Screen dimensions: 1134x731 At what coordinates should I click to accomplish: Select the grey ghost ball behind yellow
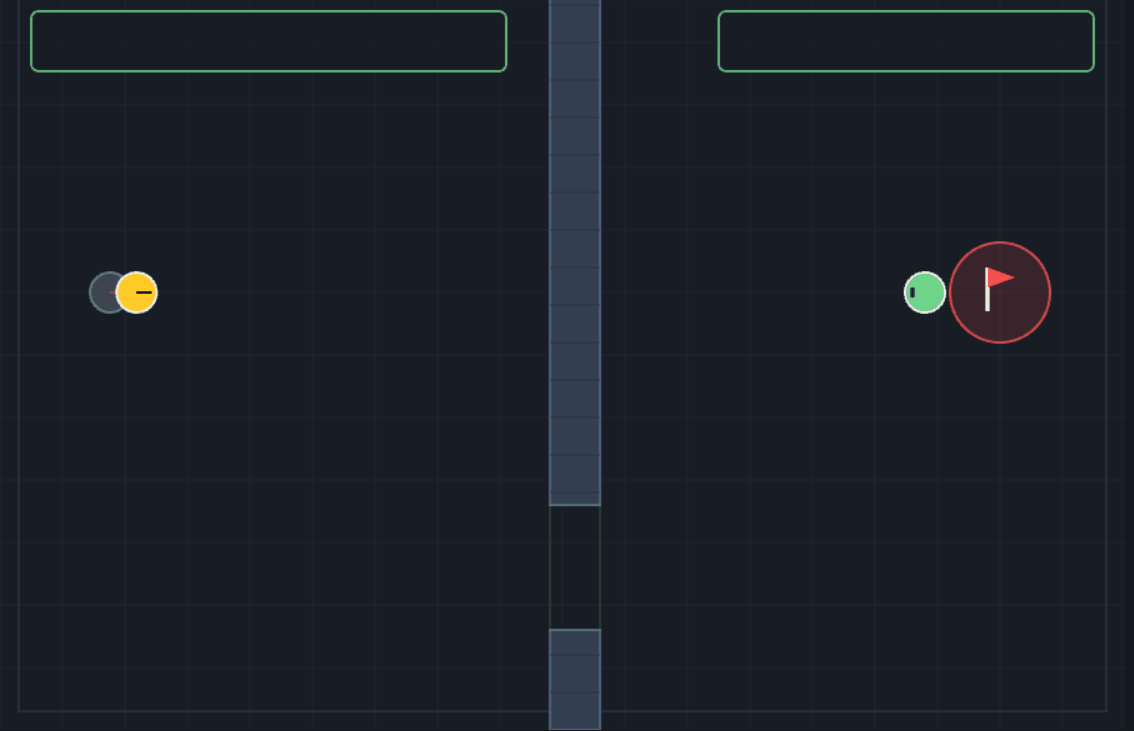103,293
